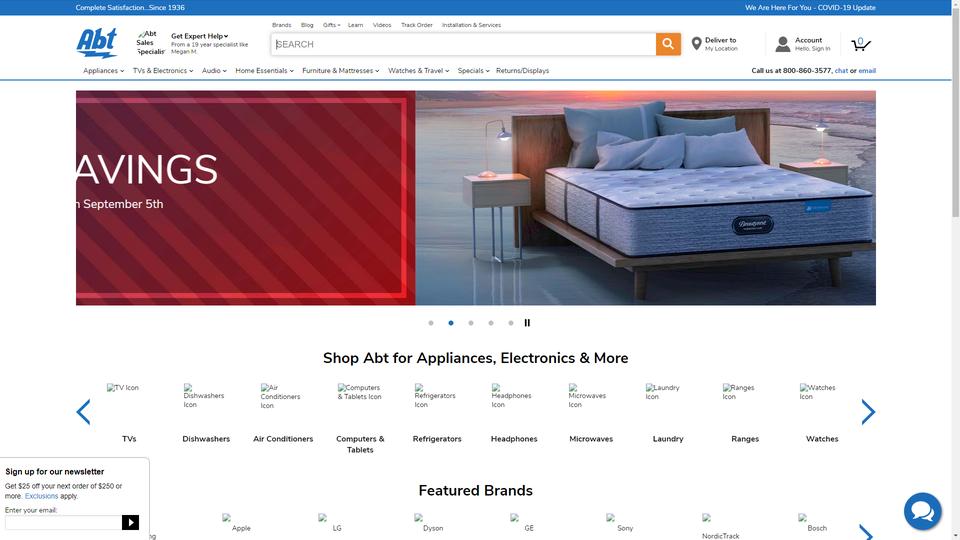Submit newsletter email with arrow button

point(130,522)
